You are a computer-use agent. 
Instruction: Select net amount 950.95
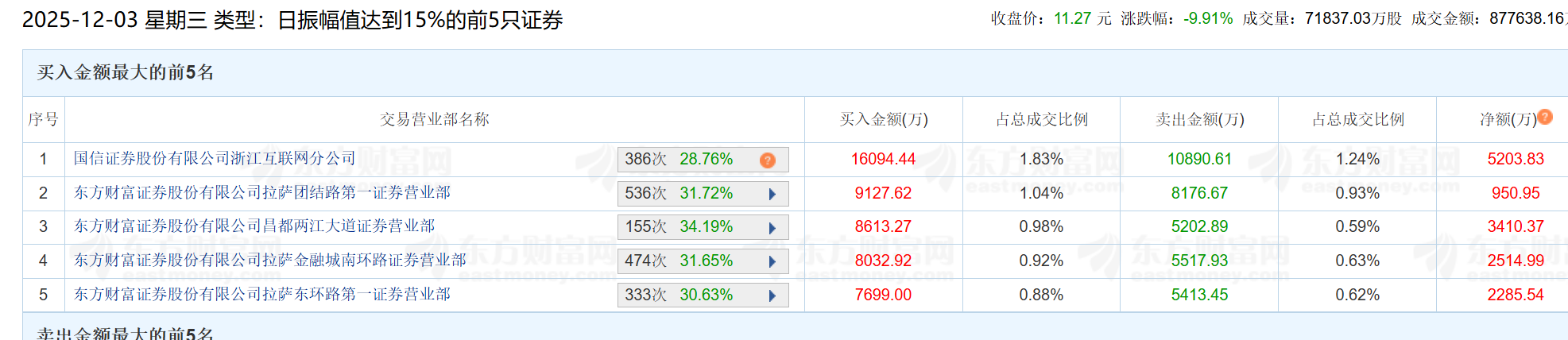coord(1516,193)
